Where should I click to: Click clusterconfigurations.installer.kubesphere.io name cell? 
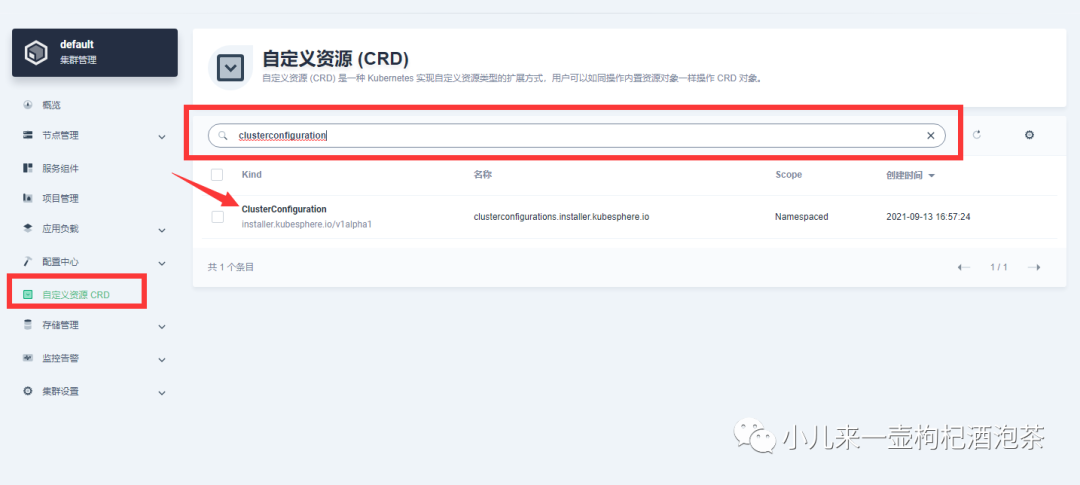[561, 216]
